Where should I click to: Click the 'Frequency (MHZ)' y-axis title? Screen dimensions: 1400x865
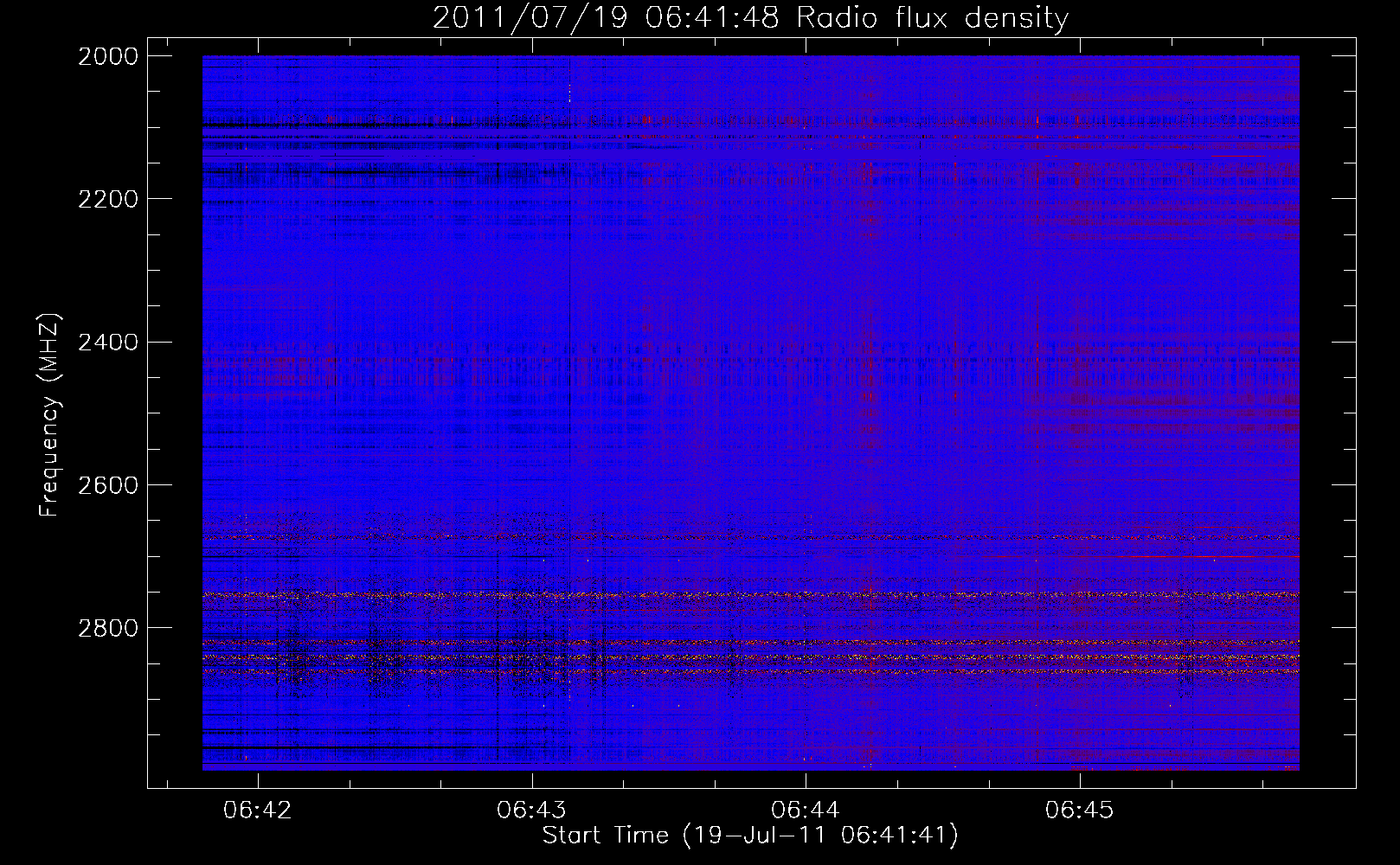(49, 415)
